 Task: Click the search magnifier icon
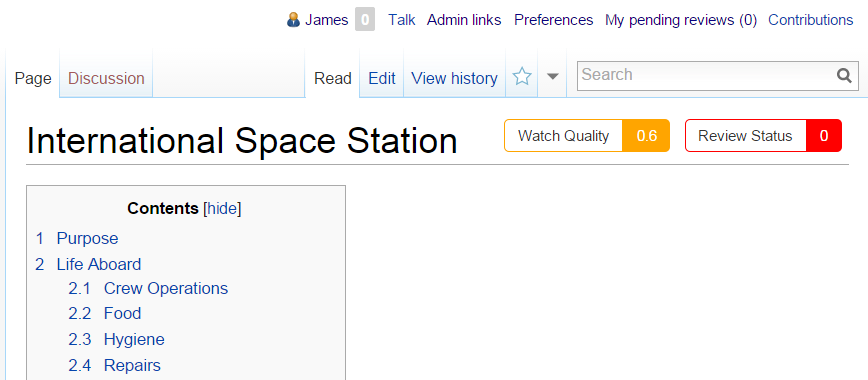(x=844, y=75)
